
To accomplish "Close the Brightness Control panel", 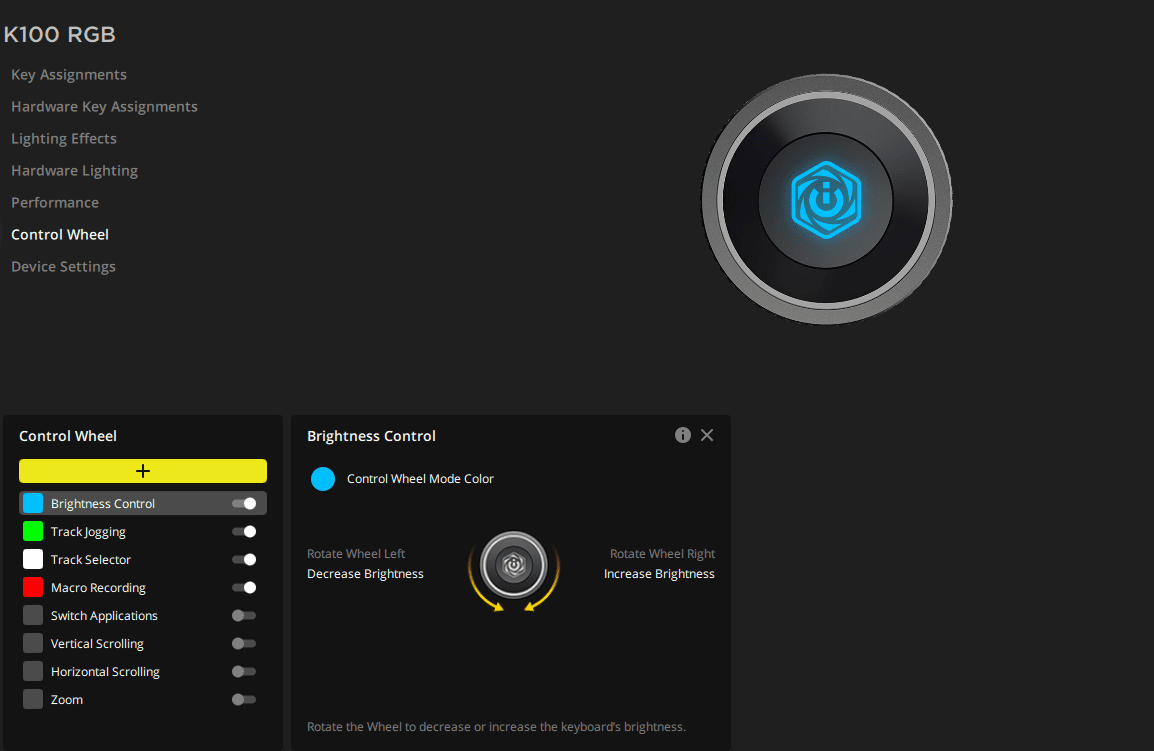I will (x=707, y=435).
